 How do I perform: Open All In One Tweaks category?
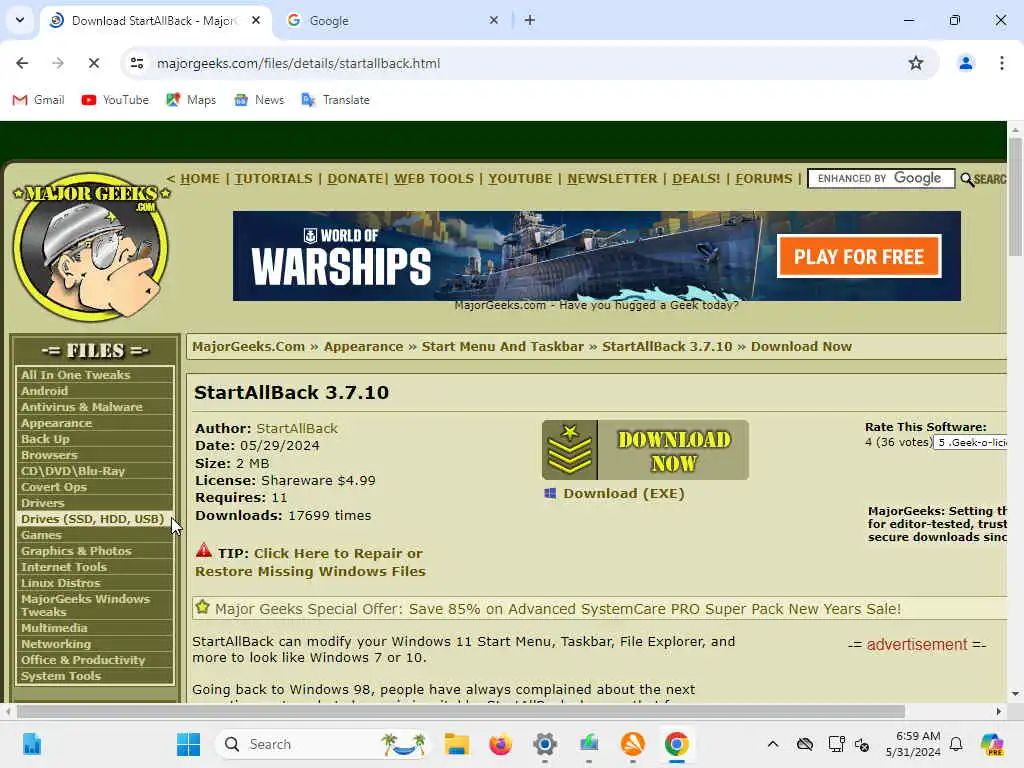point(95,375)
